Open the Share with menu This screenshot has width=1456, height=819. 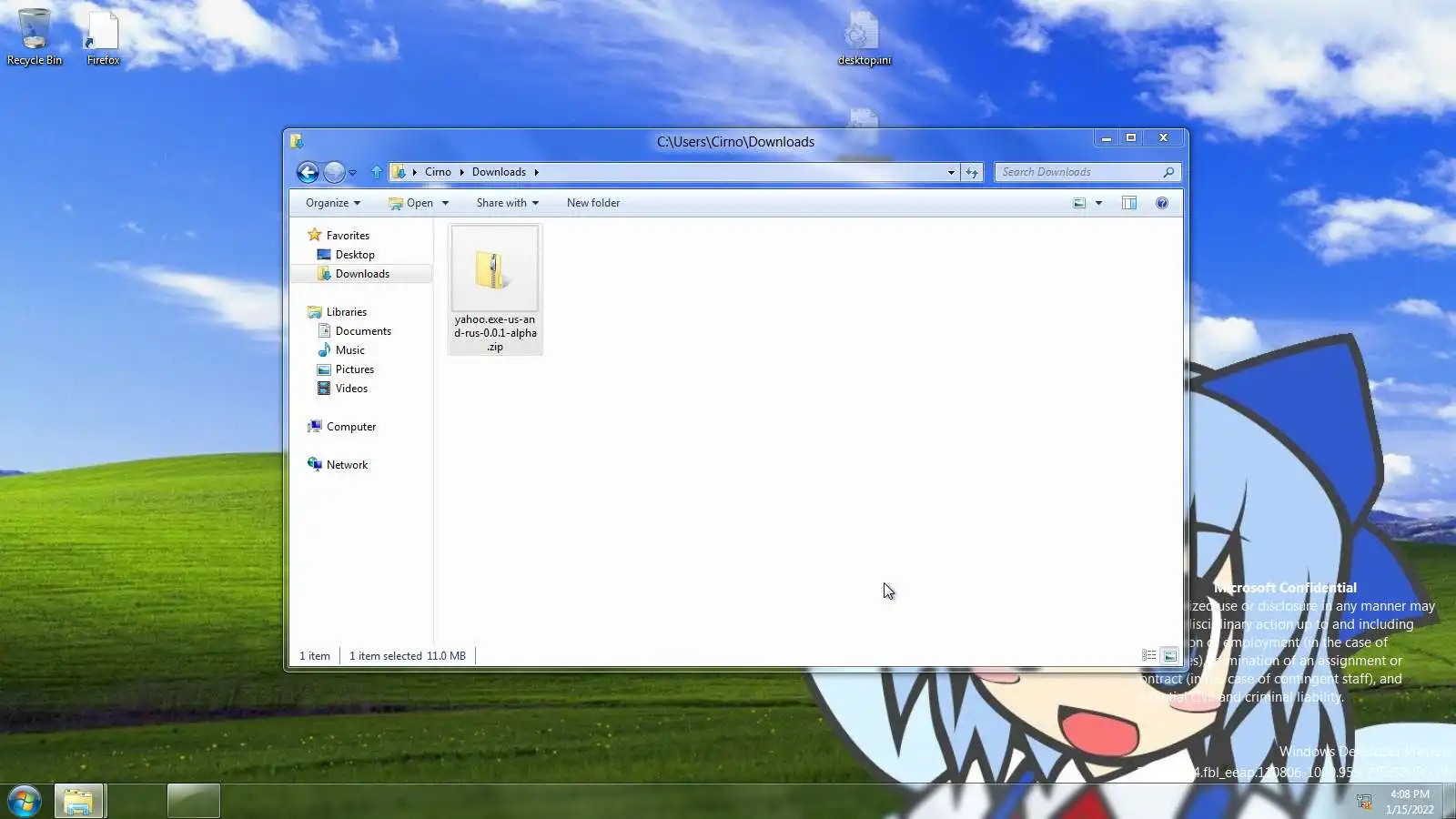508,203
